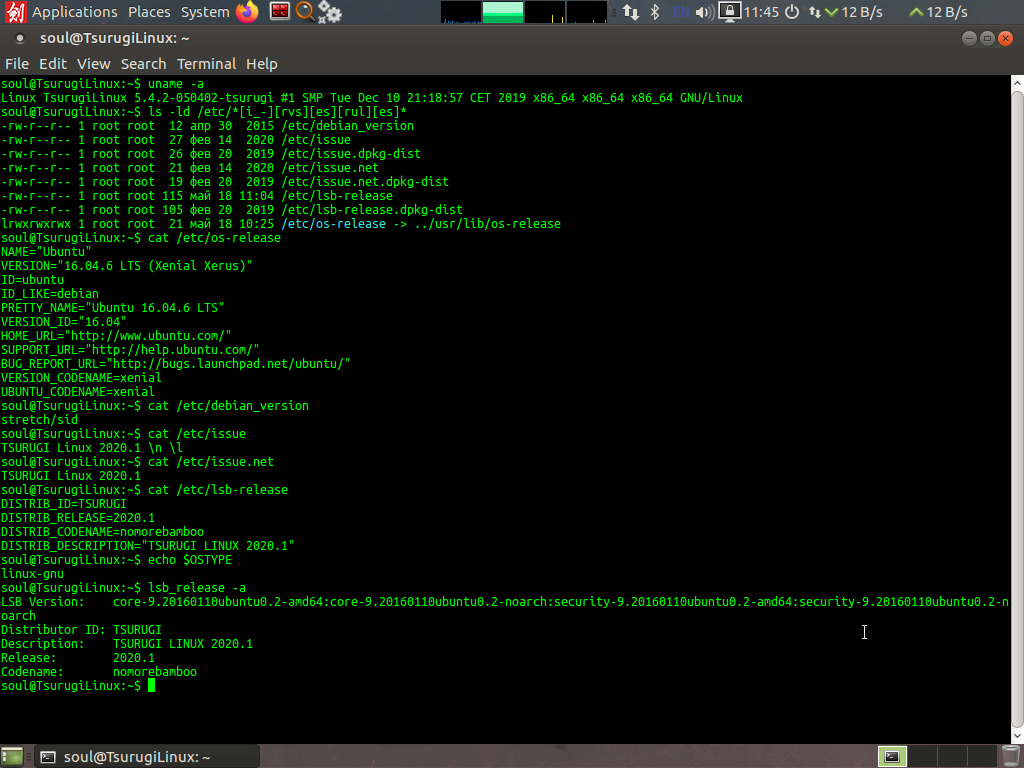Click the uname -a command line
Viewport: 1024px width, 768px height.
(103, 84)
